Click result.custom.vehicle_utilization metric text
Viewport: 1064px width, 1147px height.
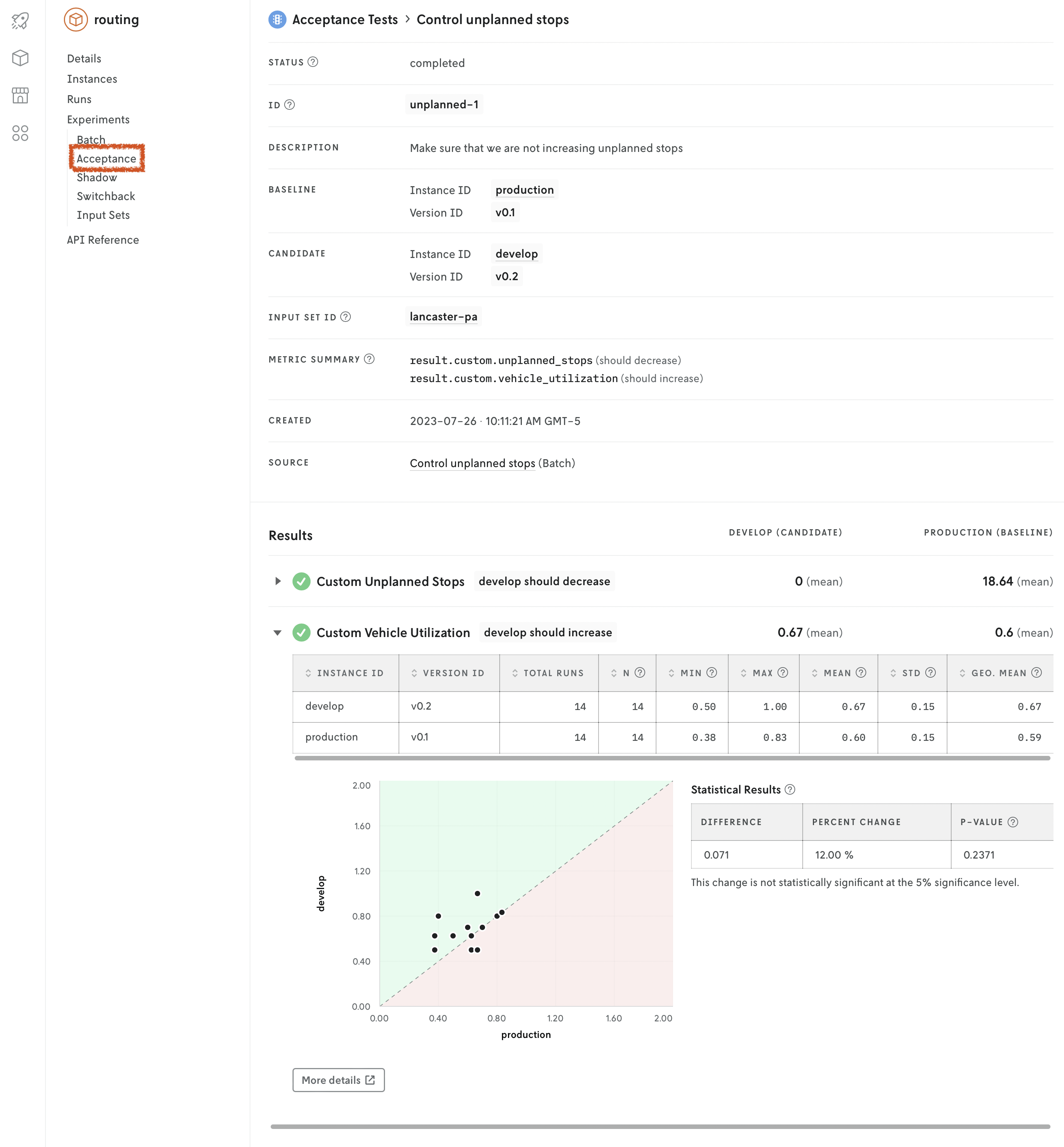(x=514, y=378)
